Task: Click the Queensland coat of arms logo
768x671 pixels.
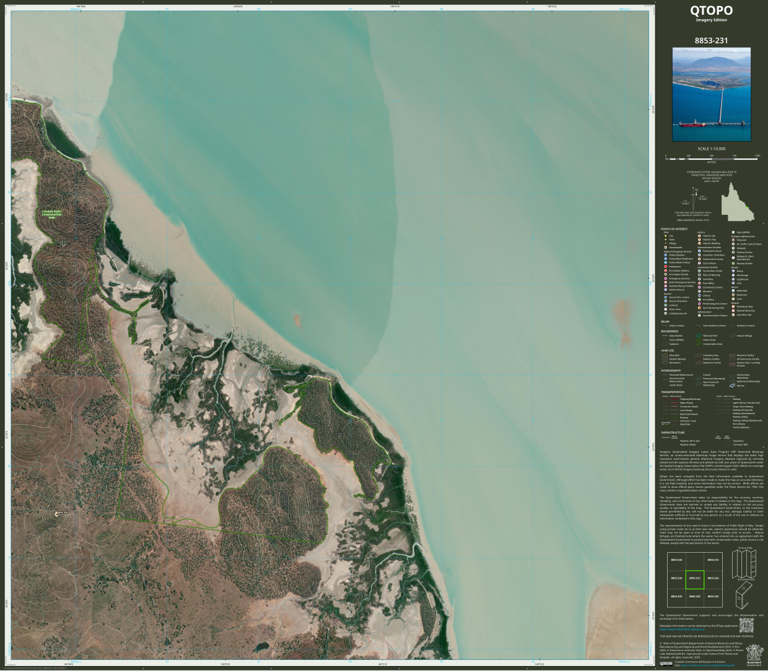Action: 755,655
